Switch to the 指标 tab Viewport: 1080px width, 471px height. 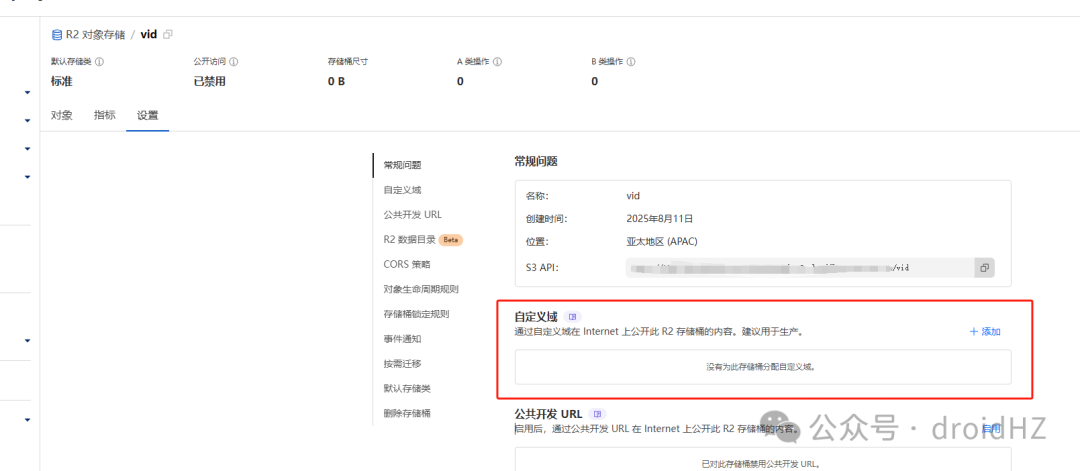[x=105, y=115]
